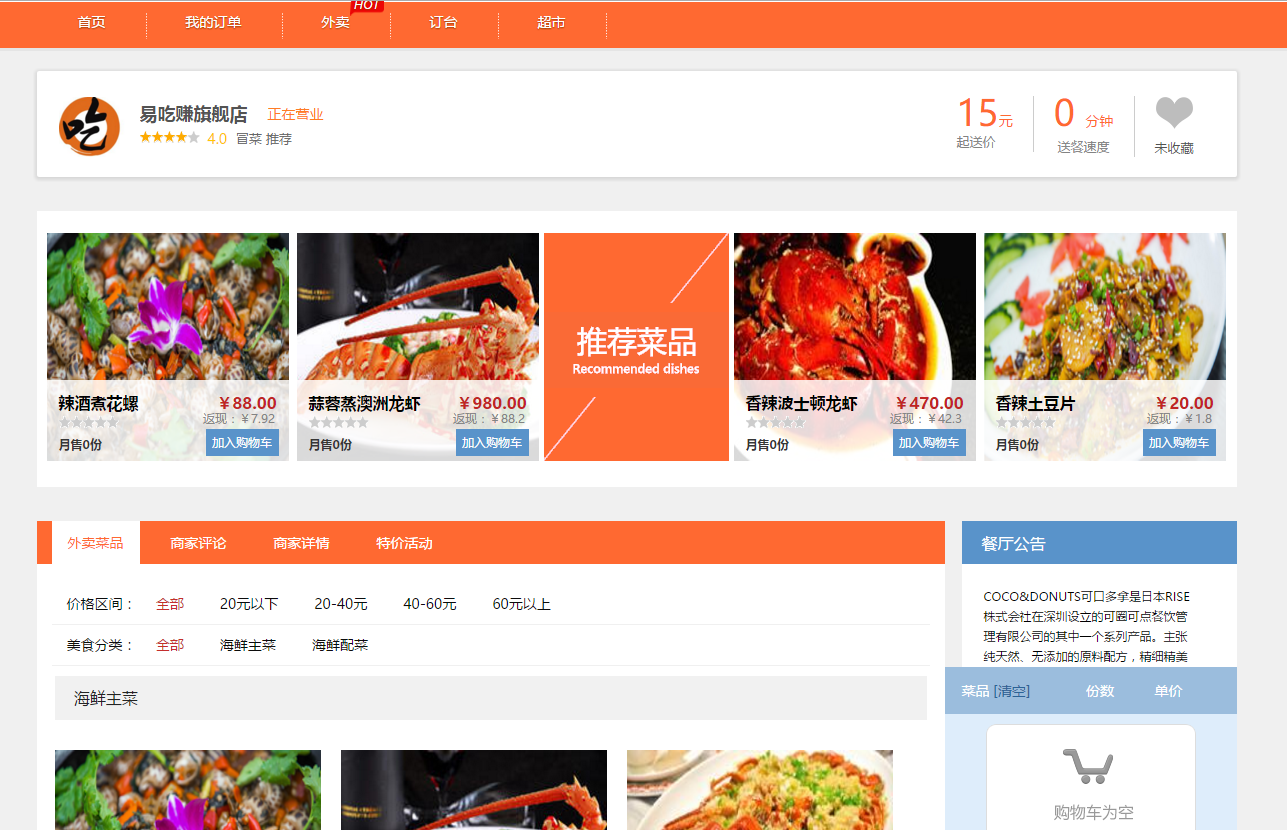Screen dimensions: 1287x830
Task: Open 我的订单 from the navigation bar
Action: (213, 22)
